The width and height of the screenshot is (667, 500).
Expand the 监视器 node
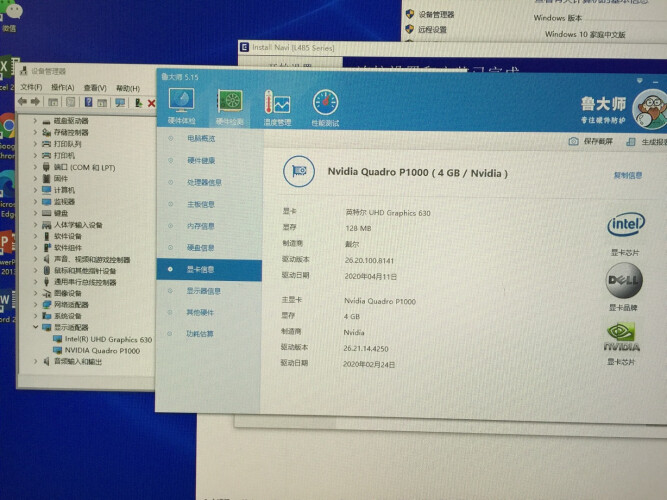click(35, 201)
